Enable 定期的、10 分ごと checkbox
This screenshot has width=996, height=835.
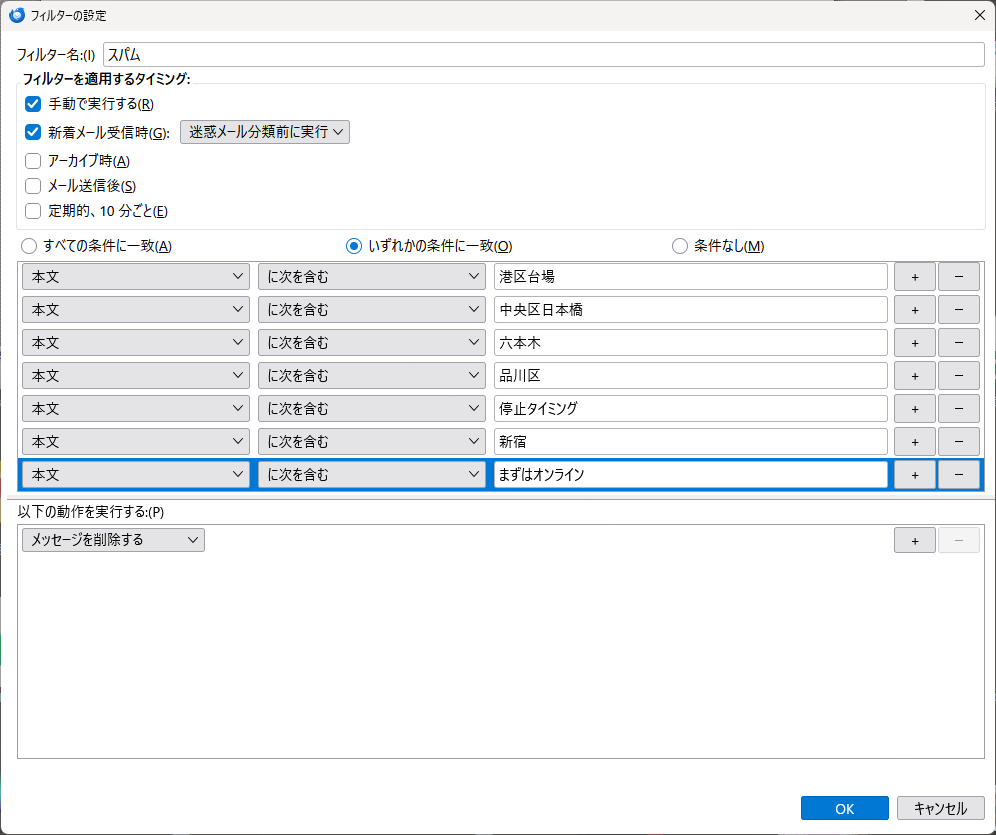point(33,211)
